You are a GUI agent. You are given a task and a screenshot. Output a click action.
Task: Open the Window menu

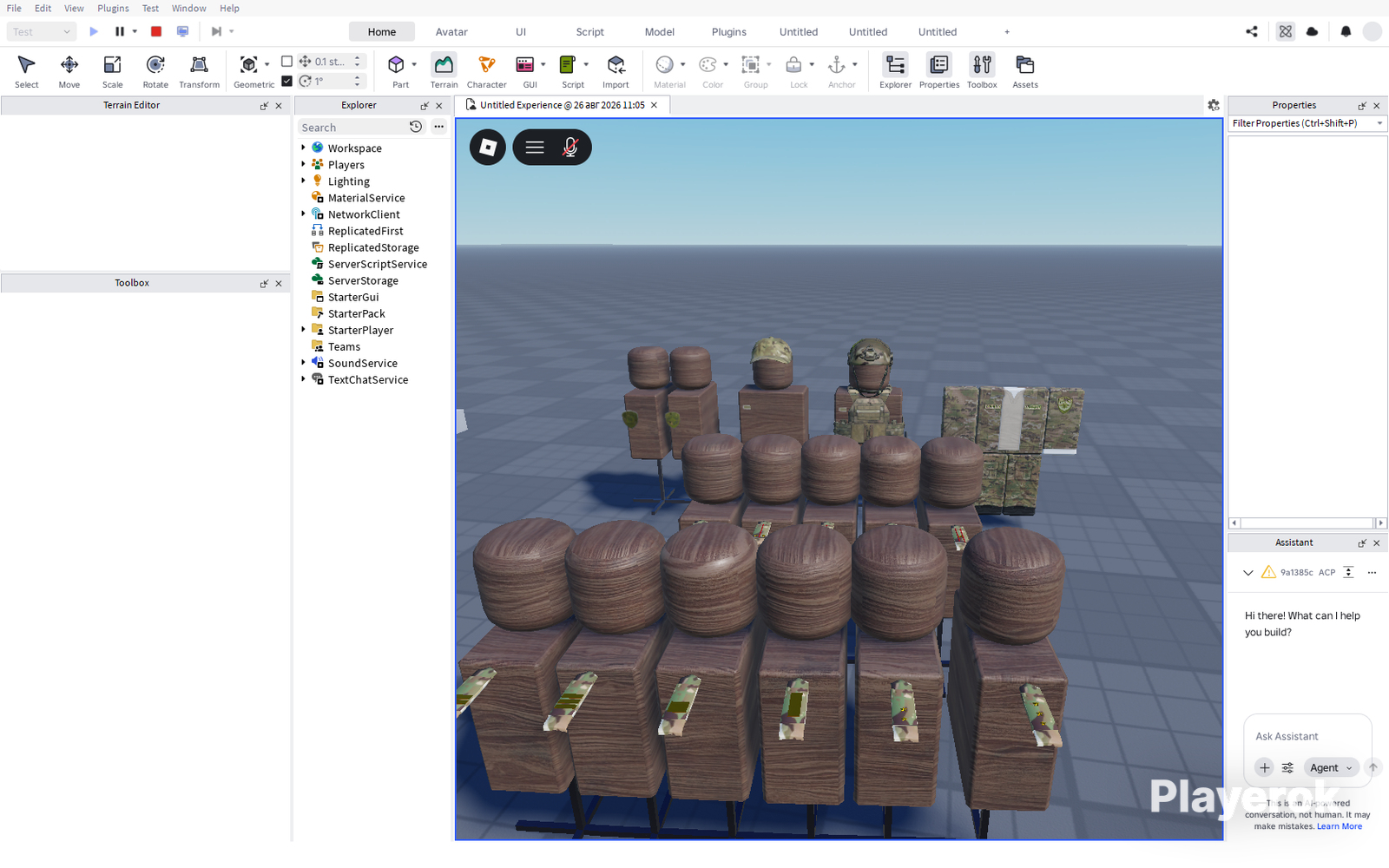click(188, 8)
